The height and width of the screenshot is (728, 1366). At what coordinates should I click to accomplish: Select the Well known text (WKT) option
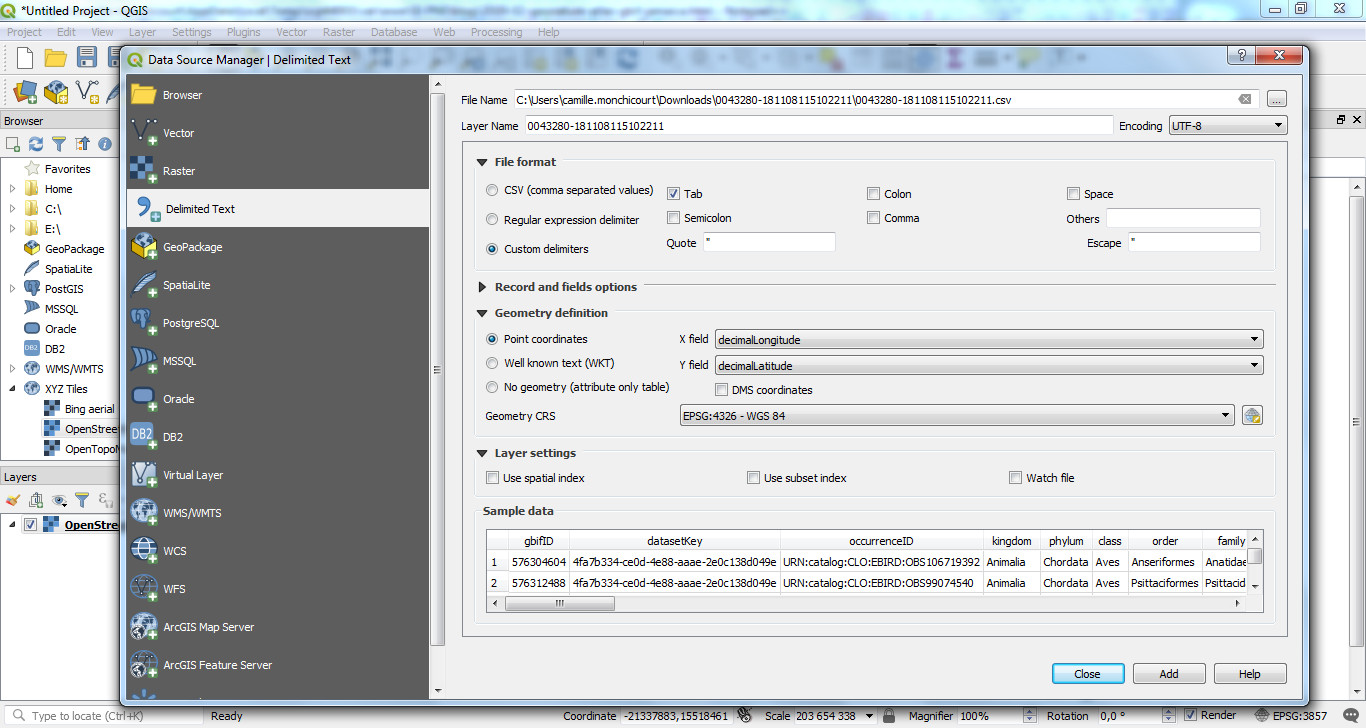tap(492, 364)
